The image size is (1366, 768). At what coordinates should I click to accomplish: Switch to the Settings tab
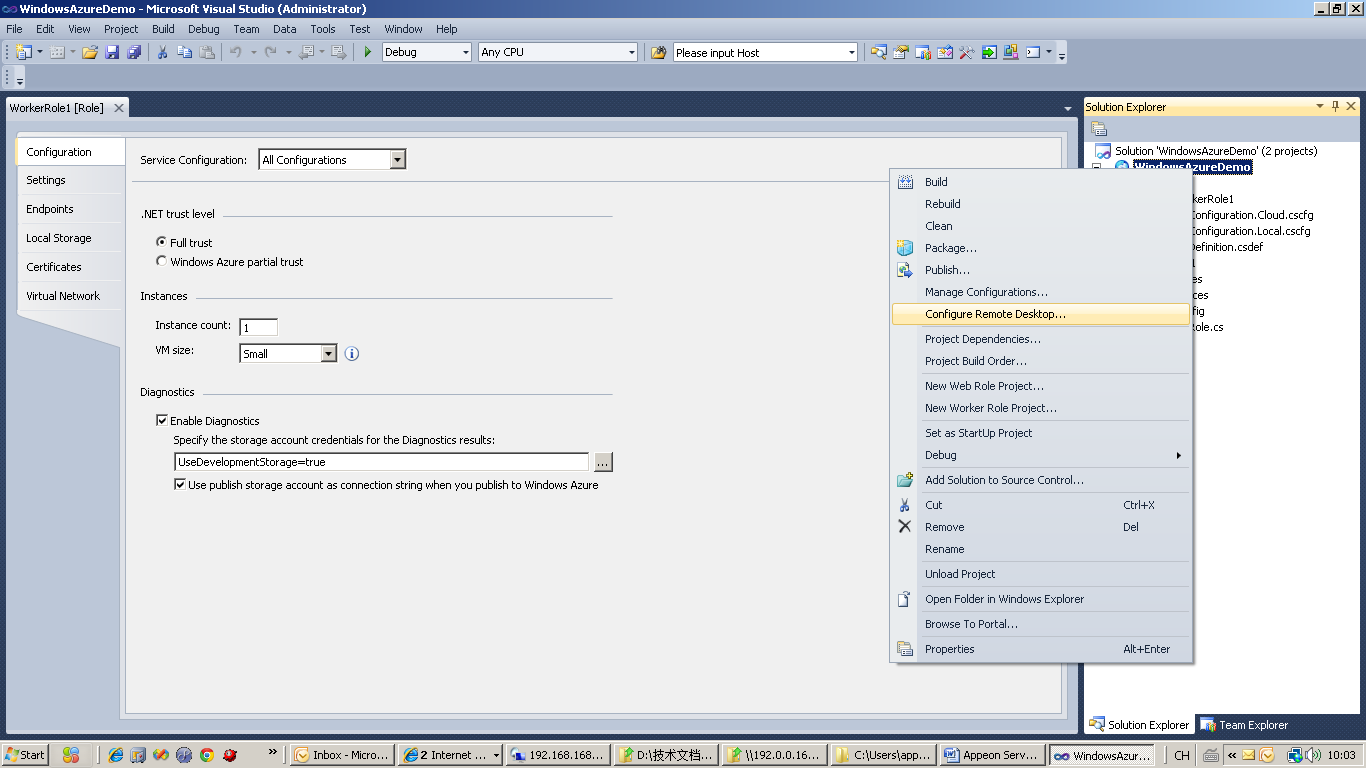coord(70,180)
